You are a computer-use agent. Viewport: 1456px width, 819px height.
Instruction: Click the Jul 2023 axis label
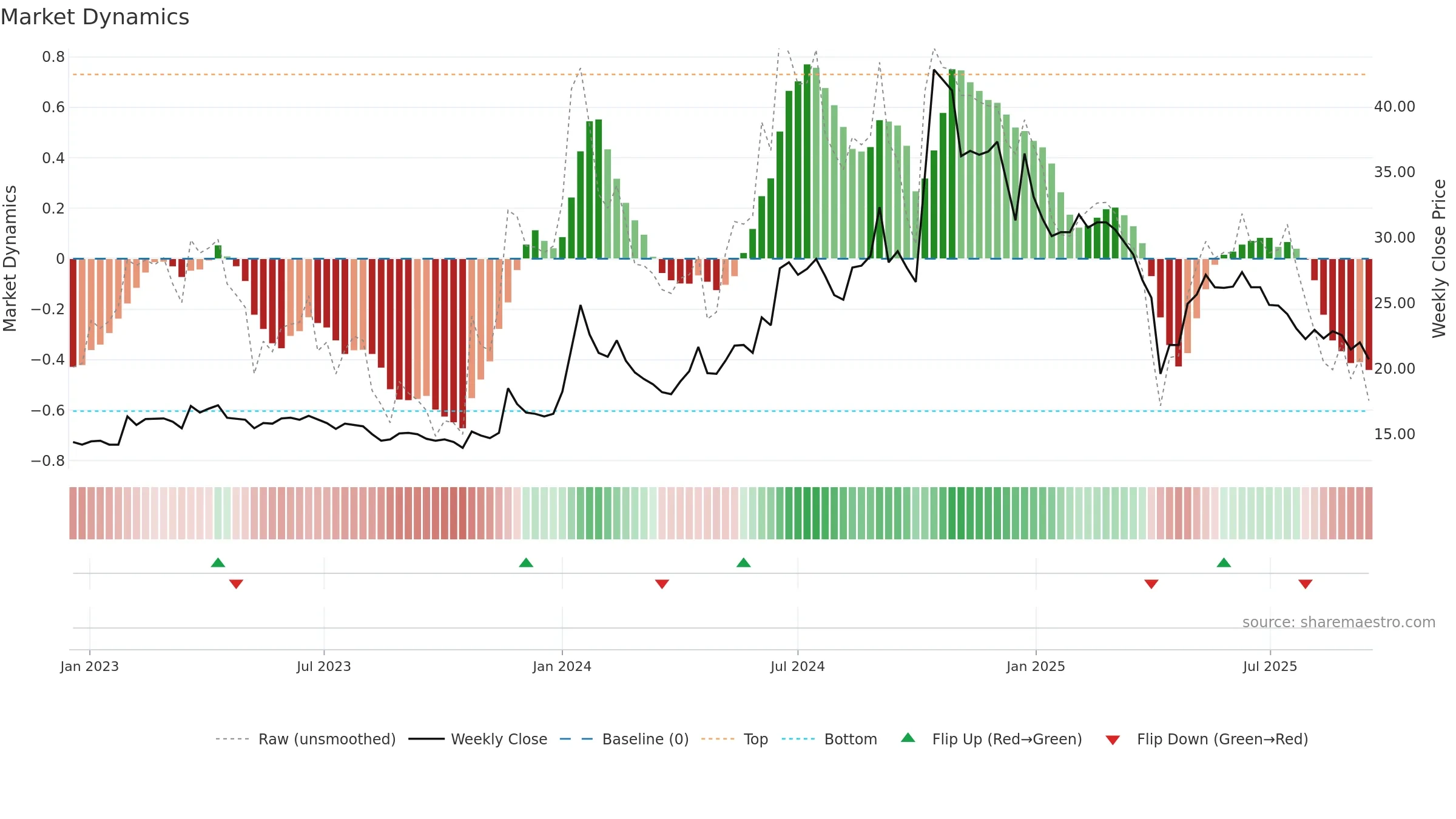(x=324, y=666)
